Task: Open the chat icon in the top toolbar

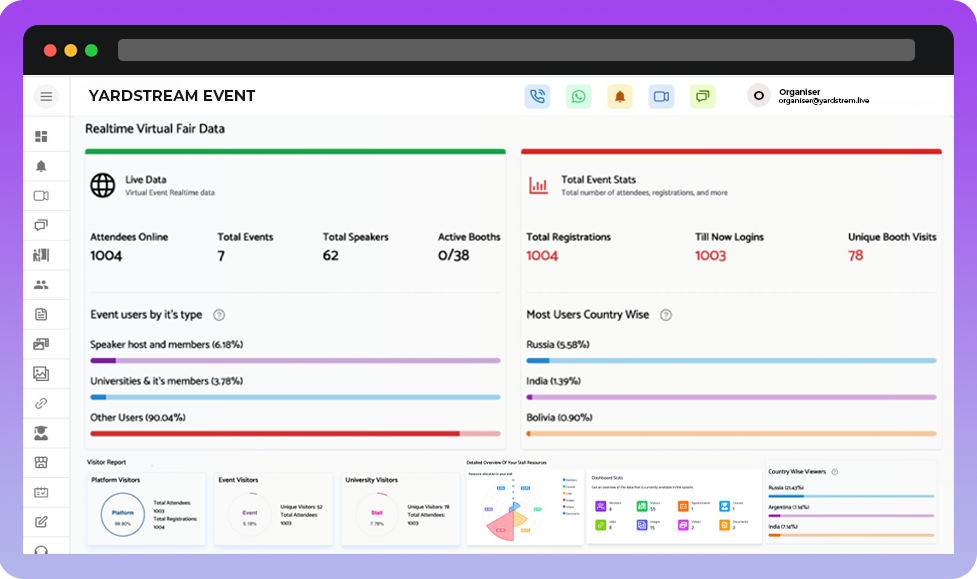Action: tap(701, 96)
